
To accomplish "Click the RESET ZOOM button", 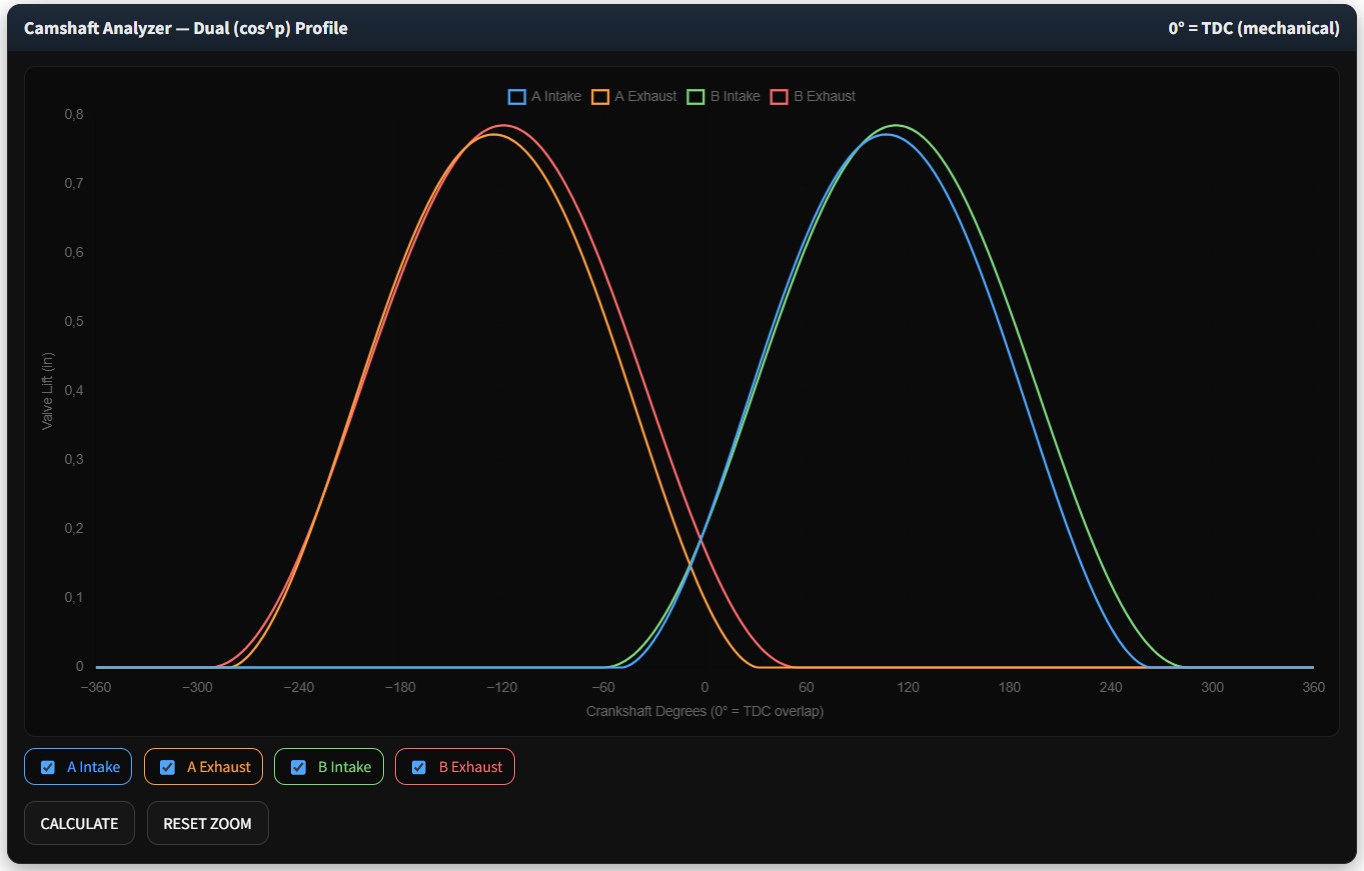I will 207,824.
